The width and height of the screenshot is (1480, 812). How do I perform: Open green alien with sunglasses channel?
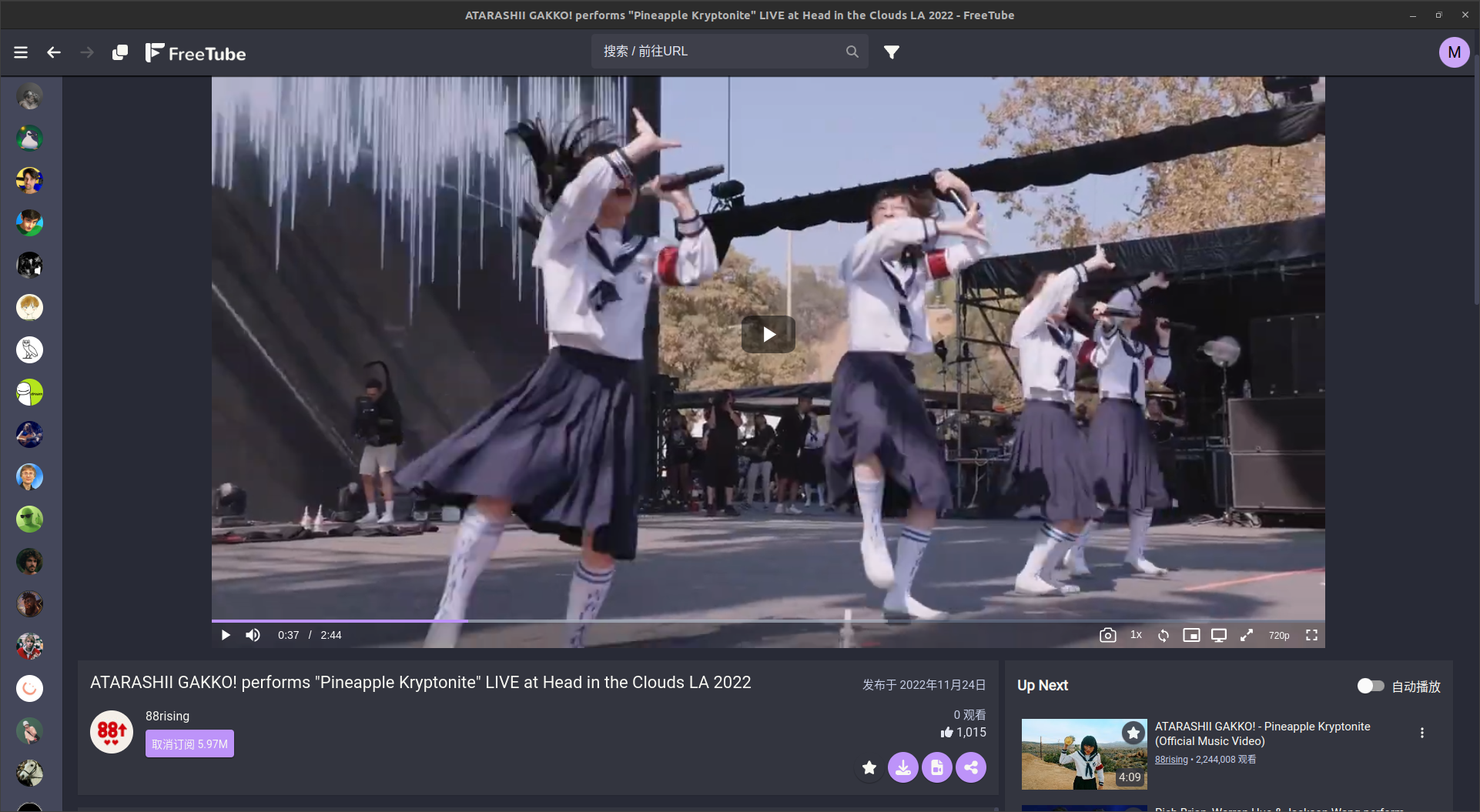click(x=29, y=520)
